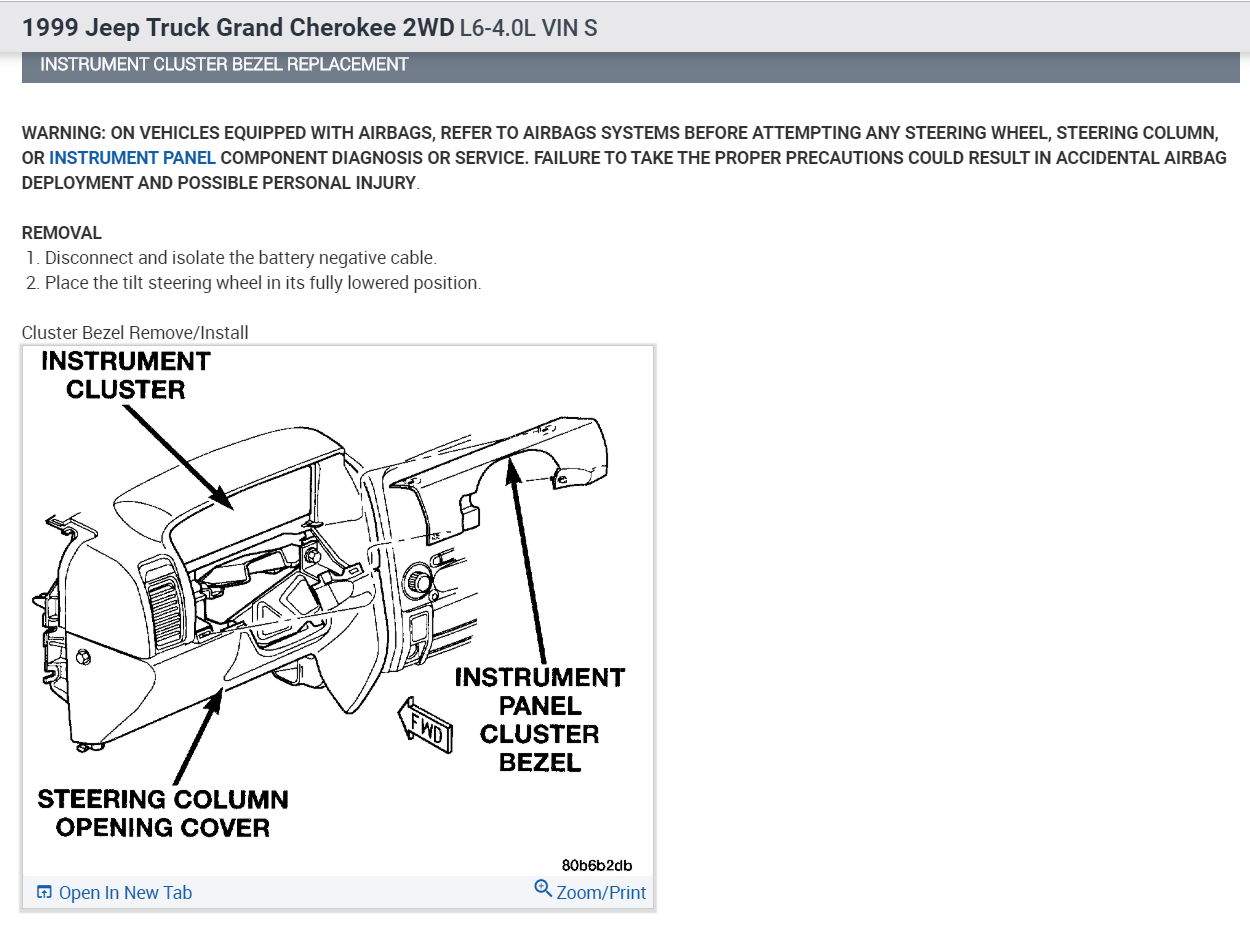Open the Cluster Bezel diagram image

tap(338, 611)
